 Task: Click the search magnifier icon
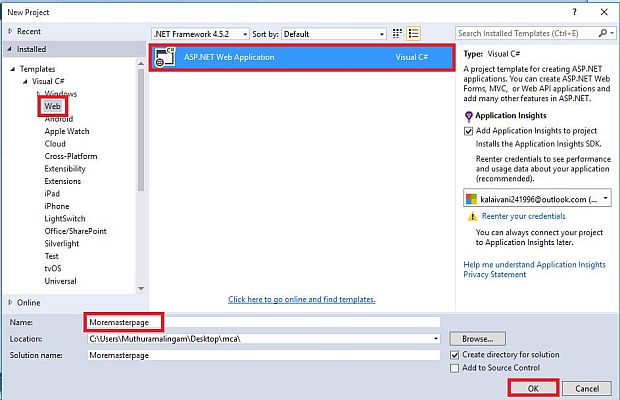point(603,33)
